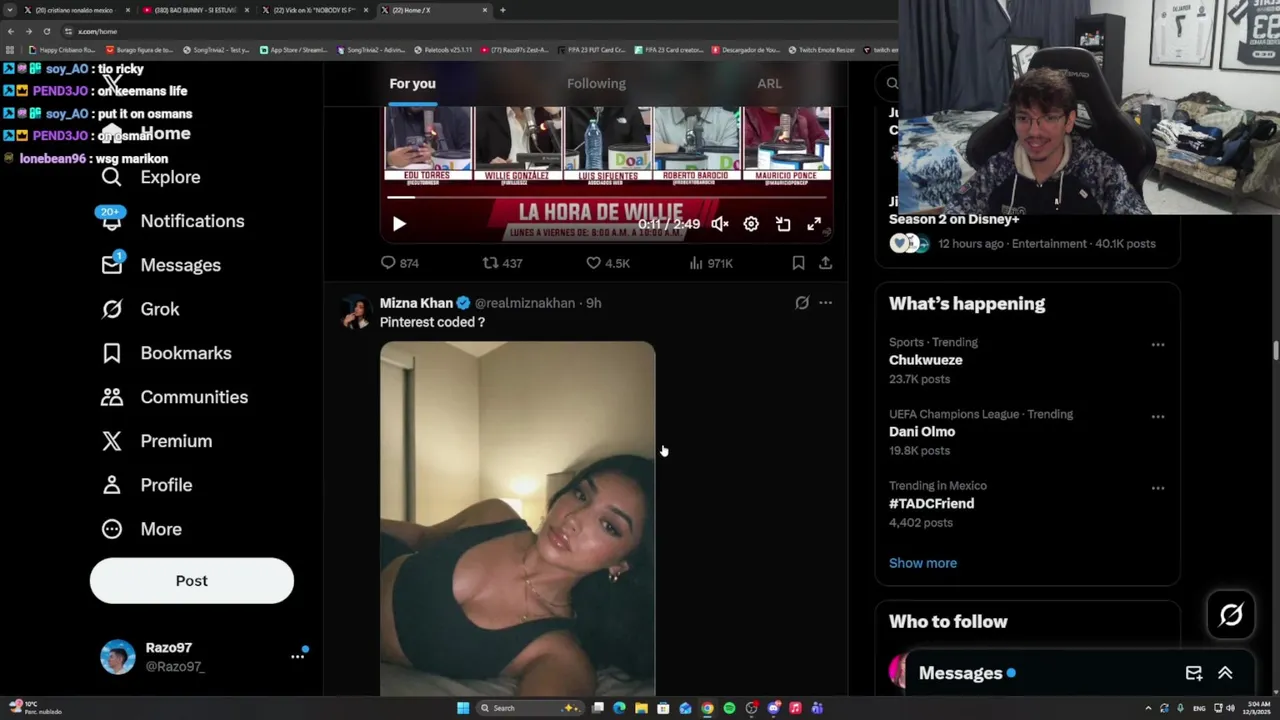Toggle picture-in-picture on the video
1280x720 pixels.
pos(783,224)
